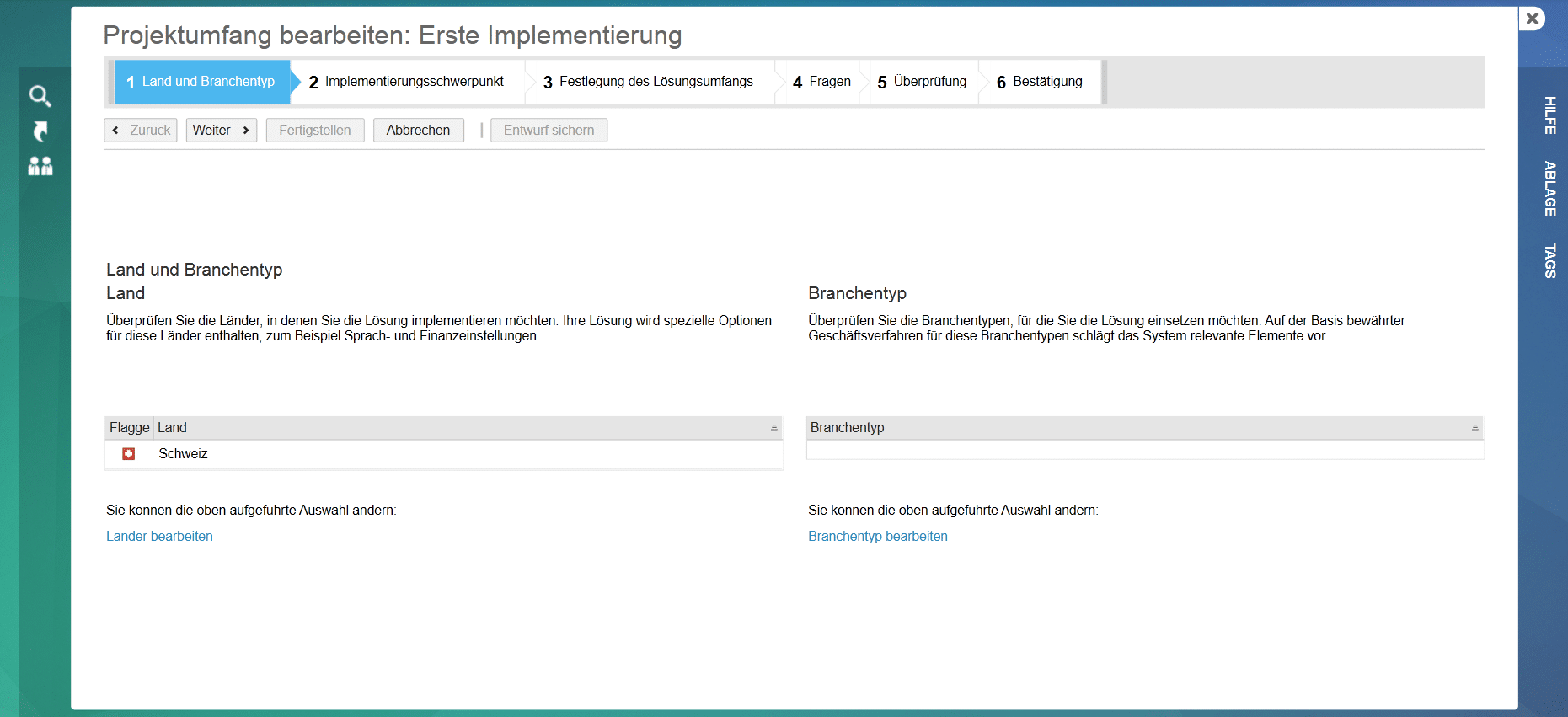Close the project scope dialog with X
Viewport: 1568px width, 717px height.
(x=1532, y=19)
